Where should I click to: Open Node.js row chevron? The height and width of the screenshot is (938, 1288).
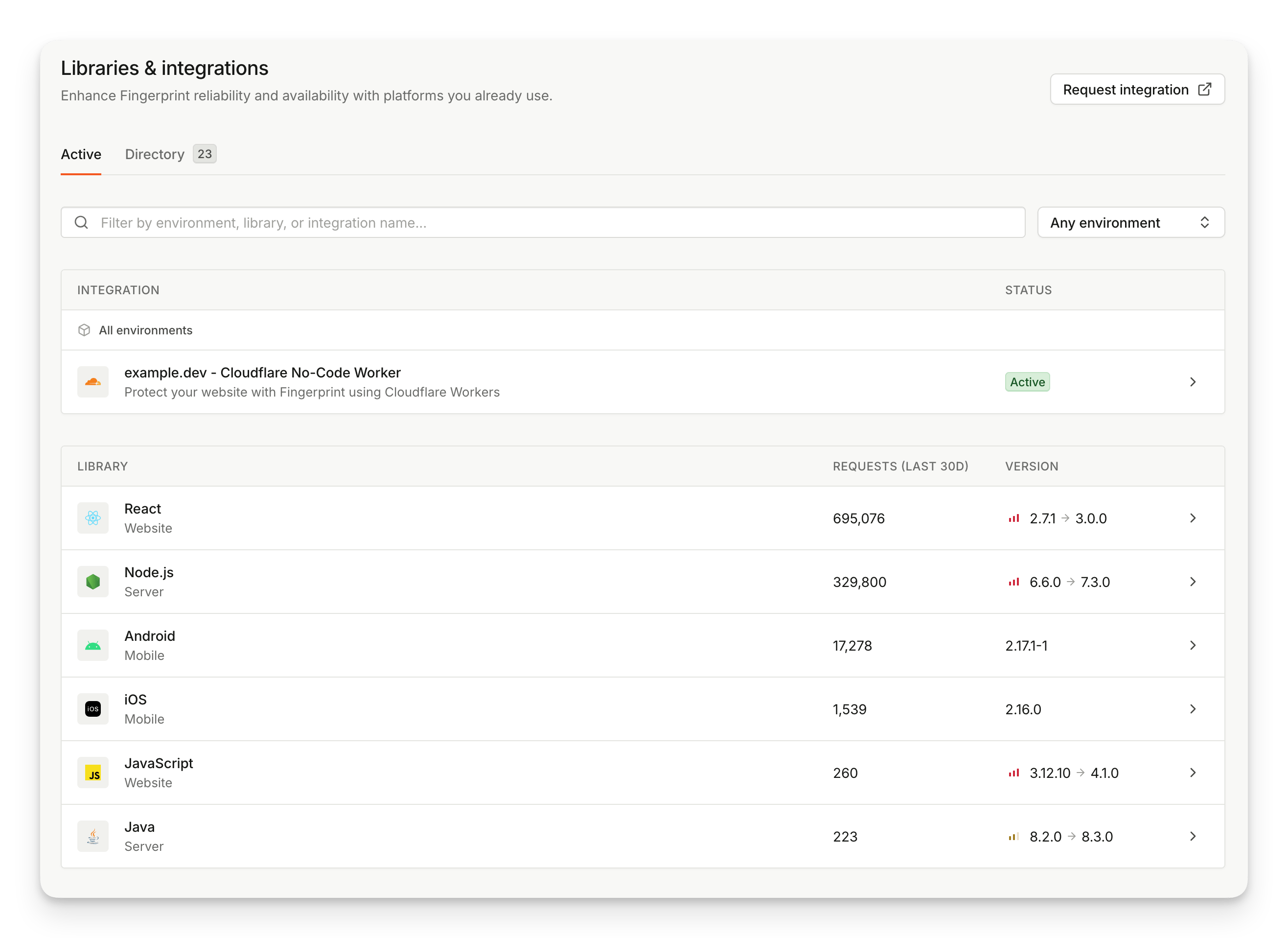tap(1193, 582)
